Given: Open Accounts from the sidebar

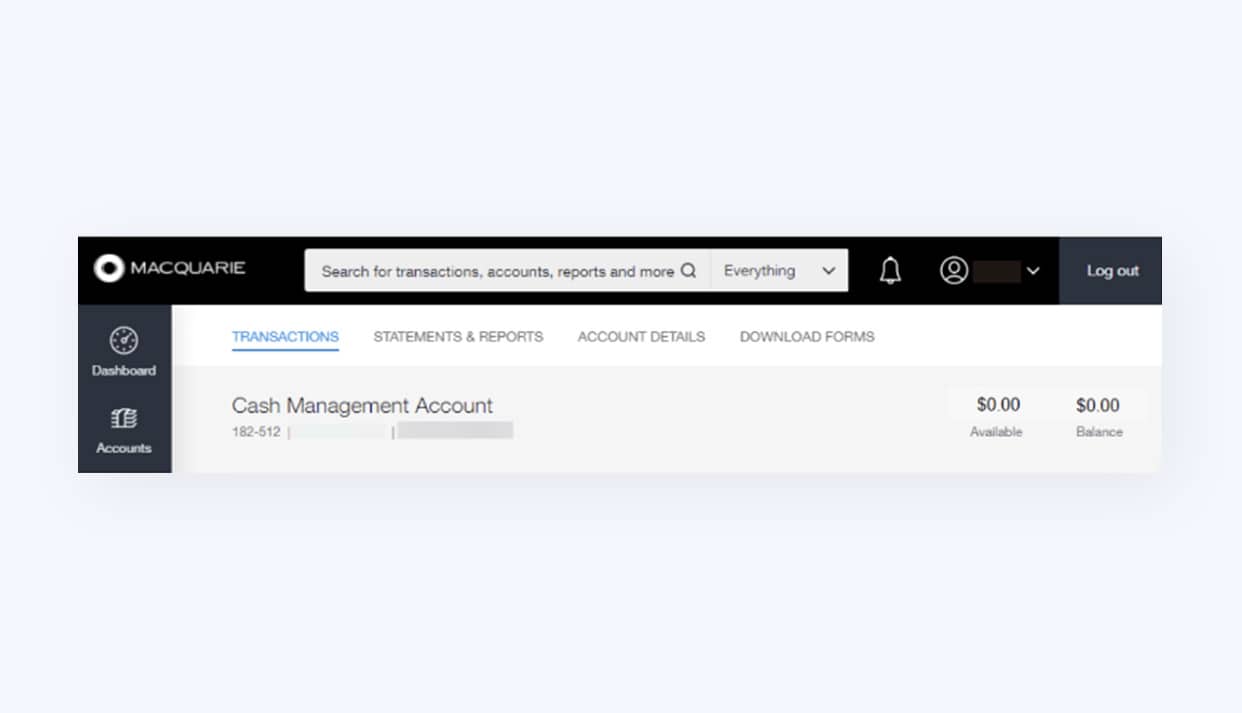Looking at the screenshot, I should pos(124,430).
